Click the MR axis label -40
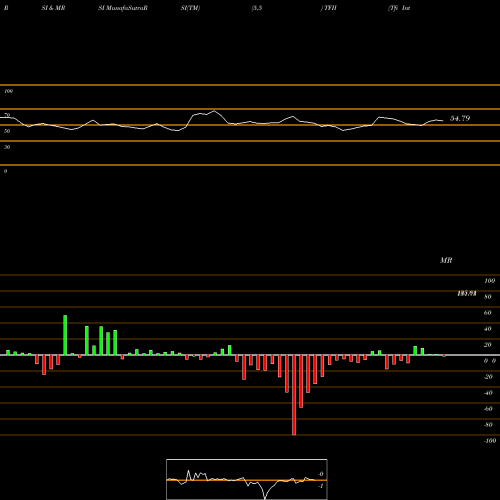 click(x=488, y=393)
